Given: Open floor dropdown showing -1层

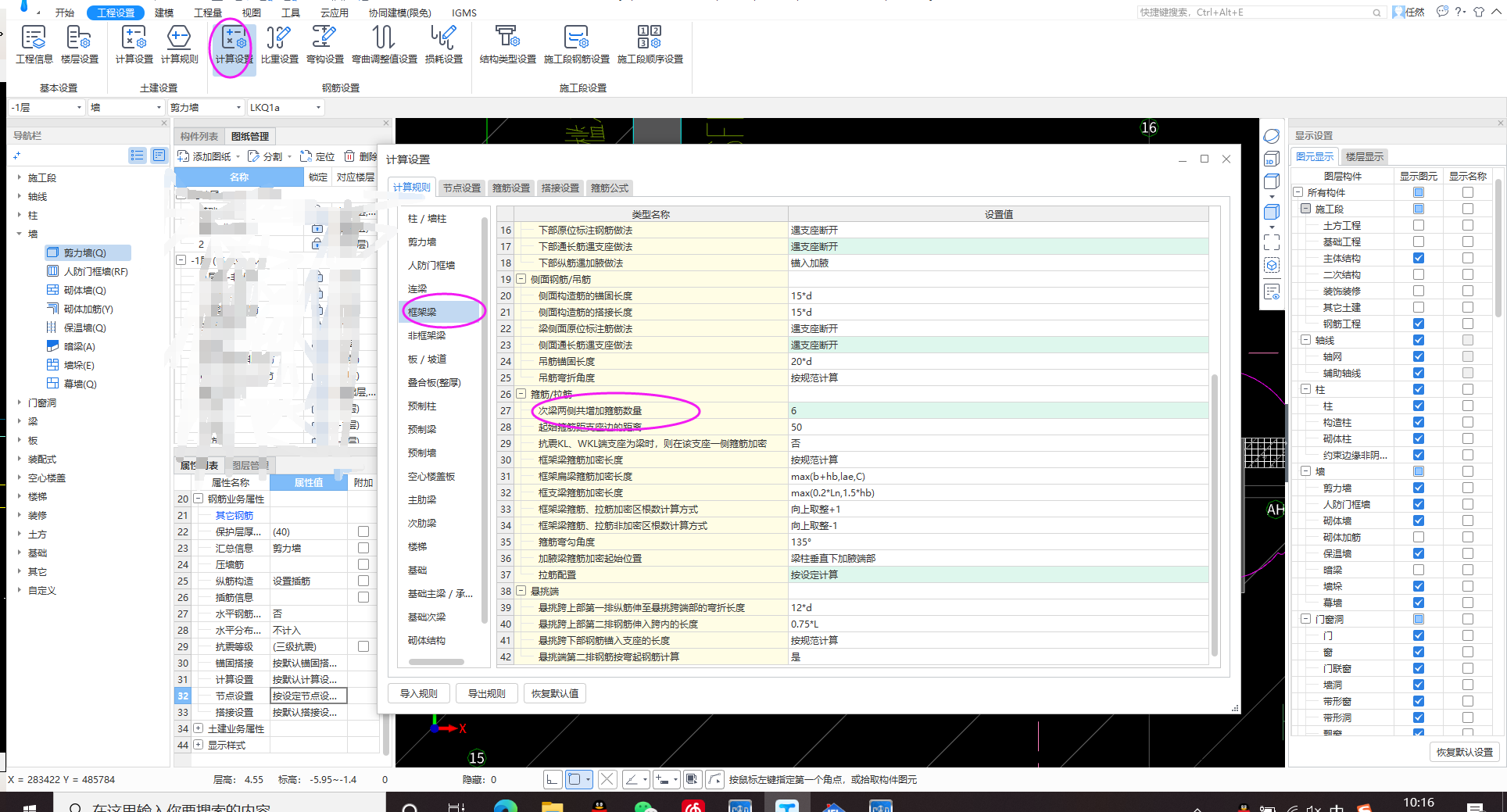Looking at the screenshot, I should [46, 107].
